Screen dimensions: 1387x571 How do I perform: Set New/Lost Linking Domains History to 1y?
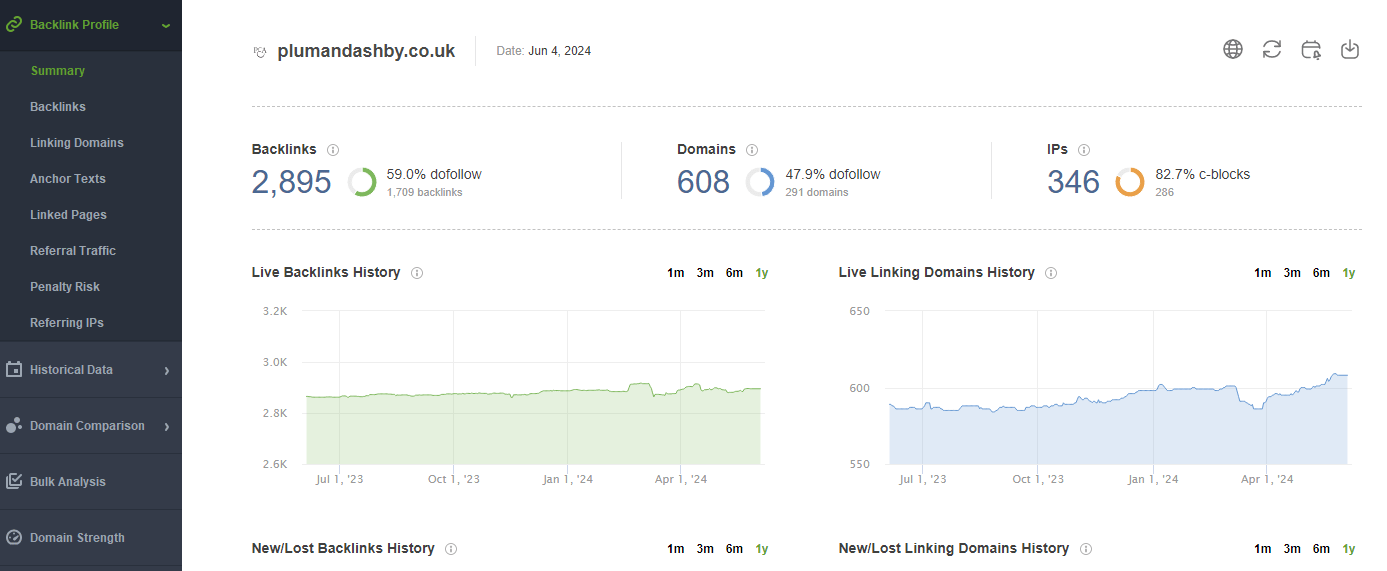click(x=1349, y=549)
